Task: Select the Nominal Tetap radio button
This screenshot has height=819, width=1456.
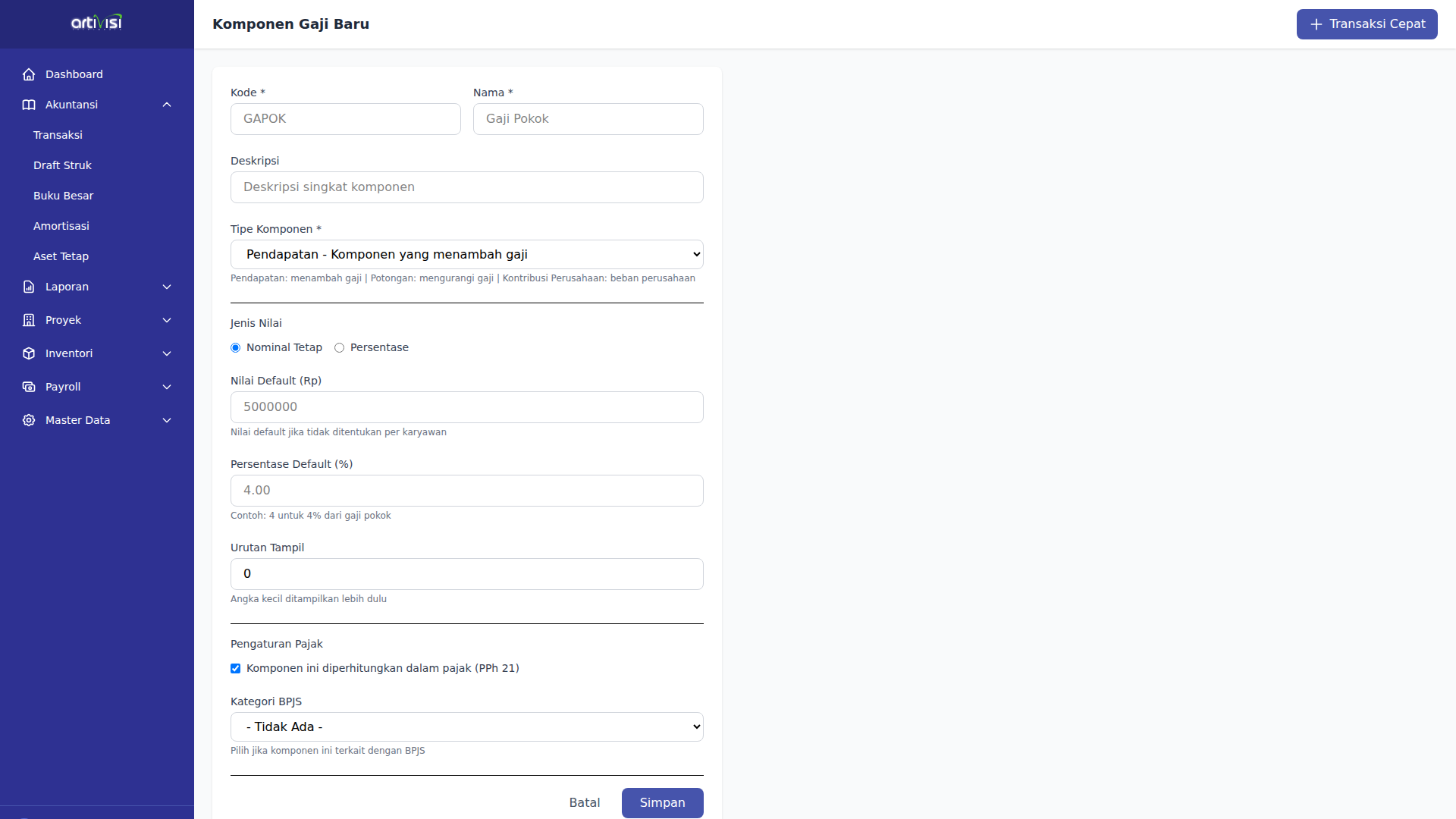Action: point(235,347)
